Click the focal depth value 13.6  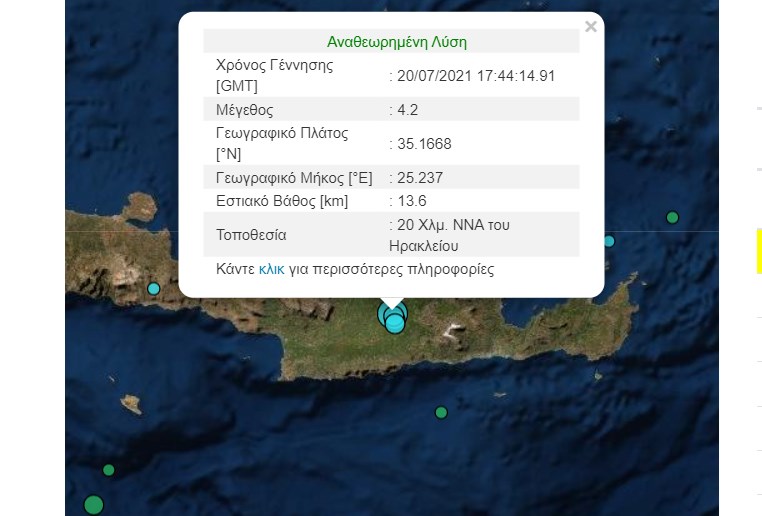(410, 202)
